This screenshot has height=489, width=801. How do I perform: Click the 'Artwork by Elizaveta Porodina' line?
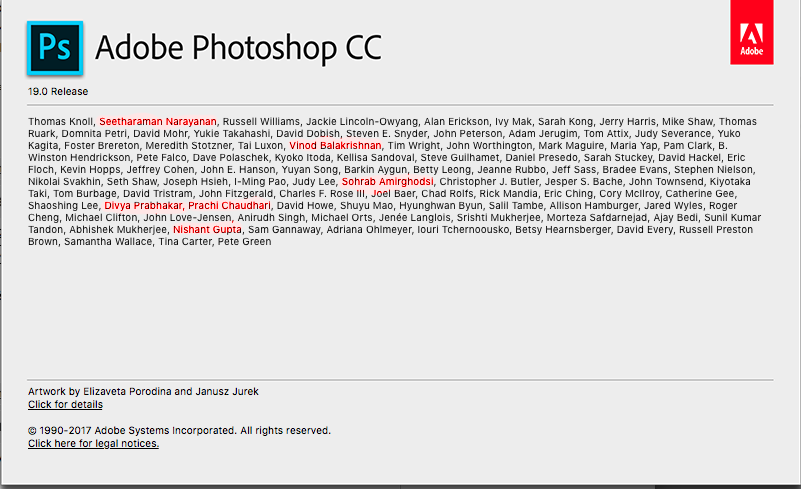click(143, 391)
